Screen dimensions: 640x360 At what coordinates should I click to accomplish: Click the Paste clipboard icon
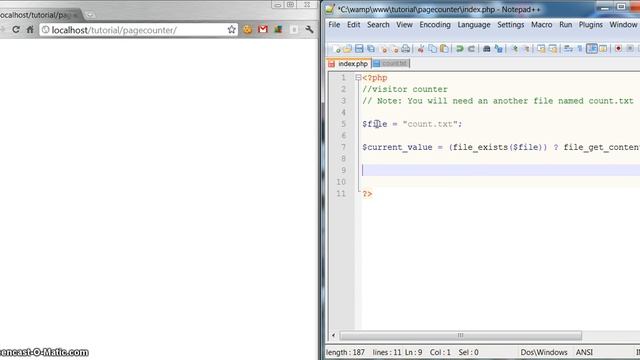tap(444, 49)
